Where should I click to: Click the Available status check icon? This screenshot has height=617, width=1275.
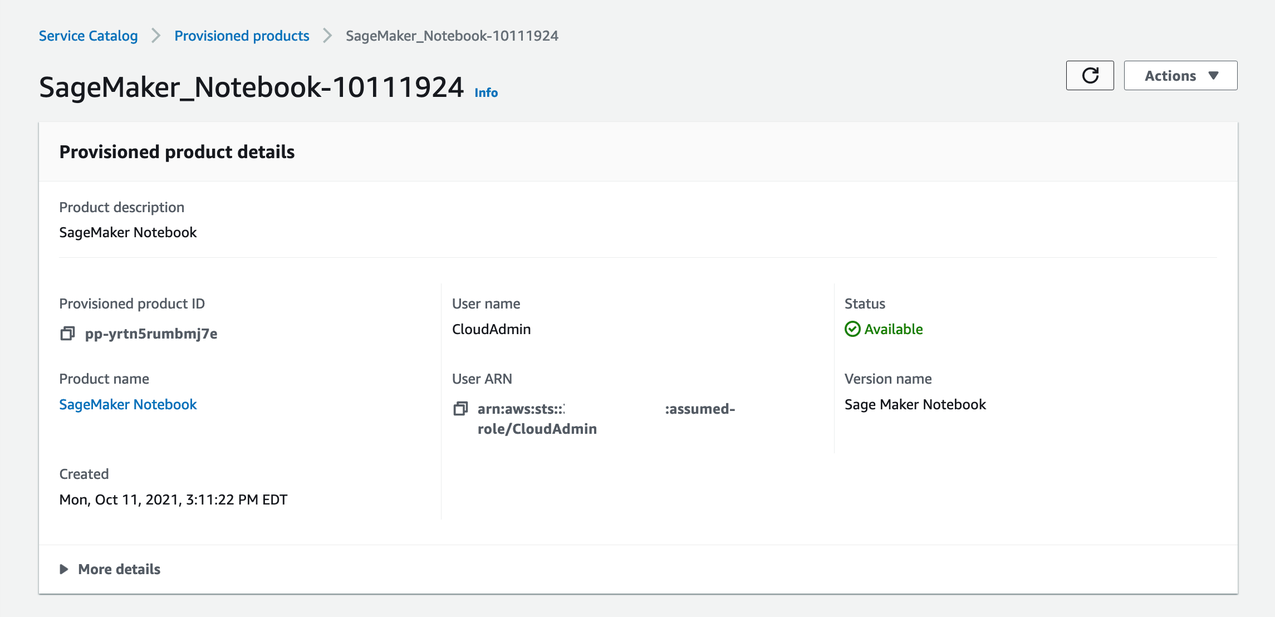click(852, 329)
